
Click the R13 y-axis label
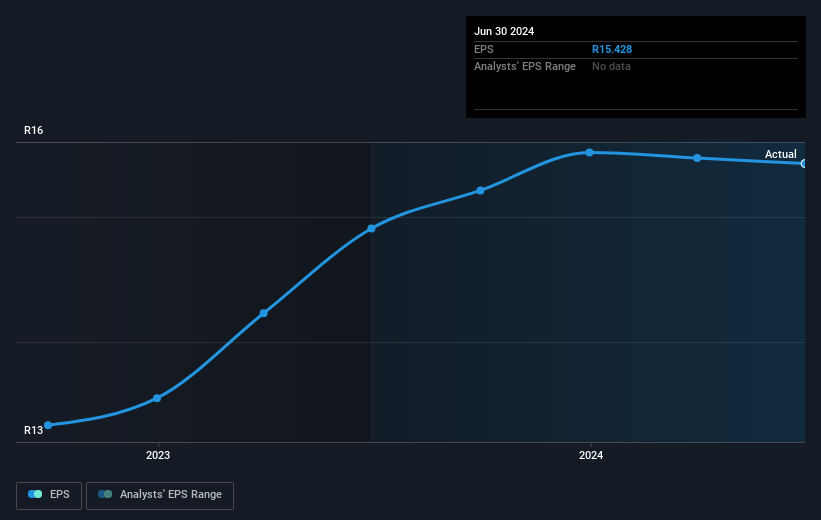pos(34,430)
